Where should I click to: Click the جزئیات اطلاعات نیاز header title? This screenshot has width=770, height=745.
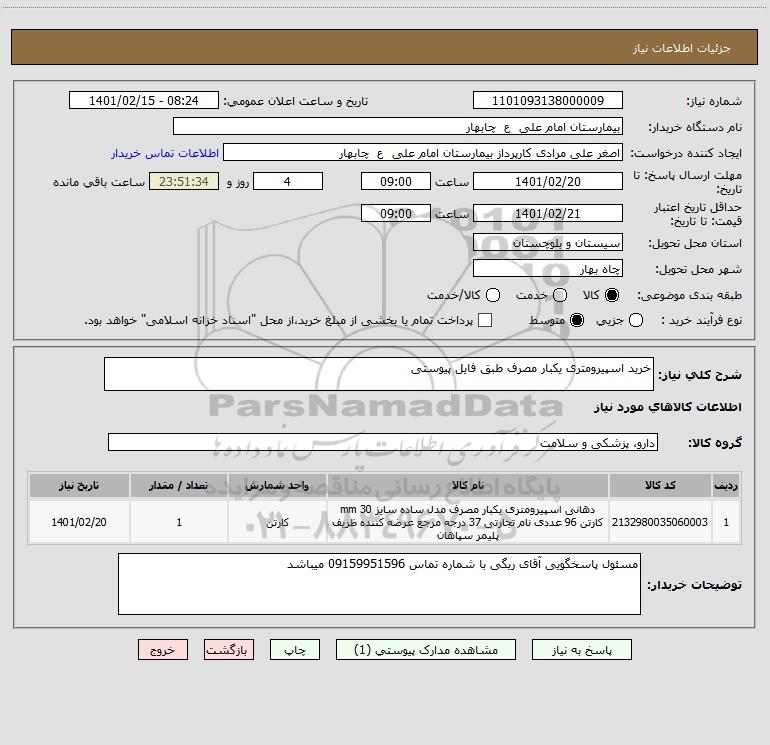pyautogui.click(x=682, y=48)
